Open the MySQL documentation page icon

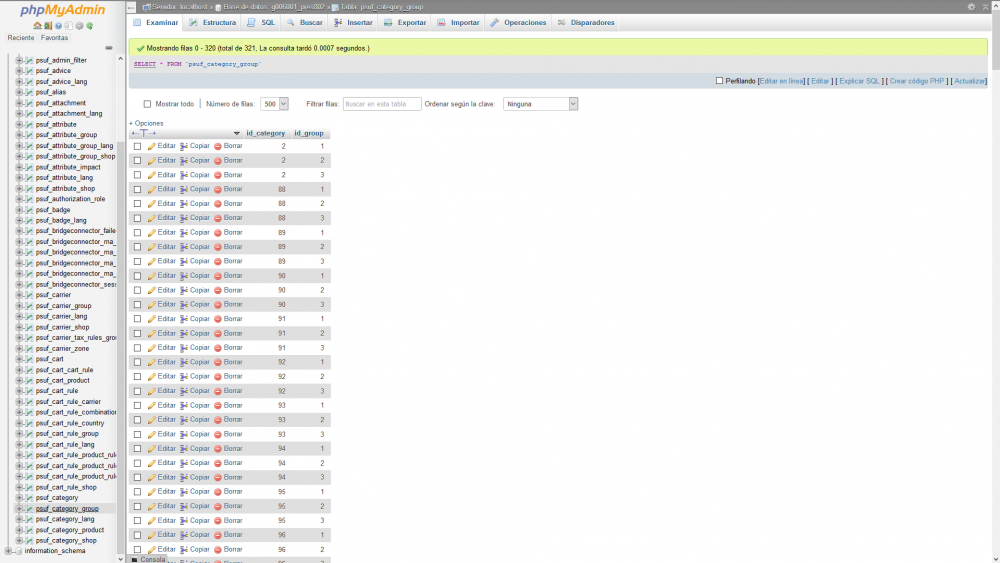[x=68, y=26]
